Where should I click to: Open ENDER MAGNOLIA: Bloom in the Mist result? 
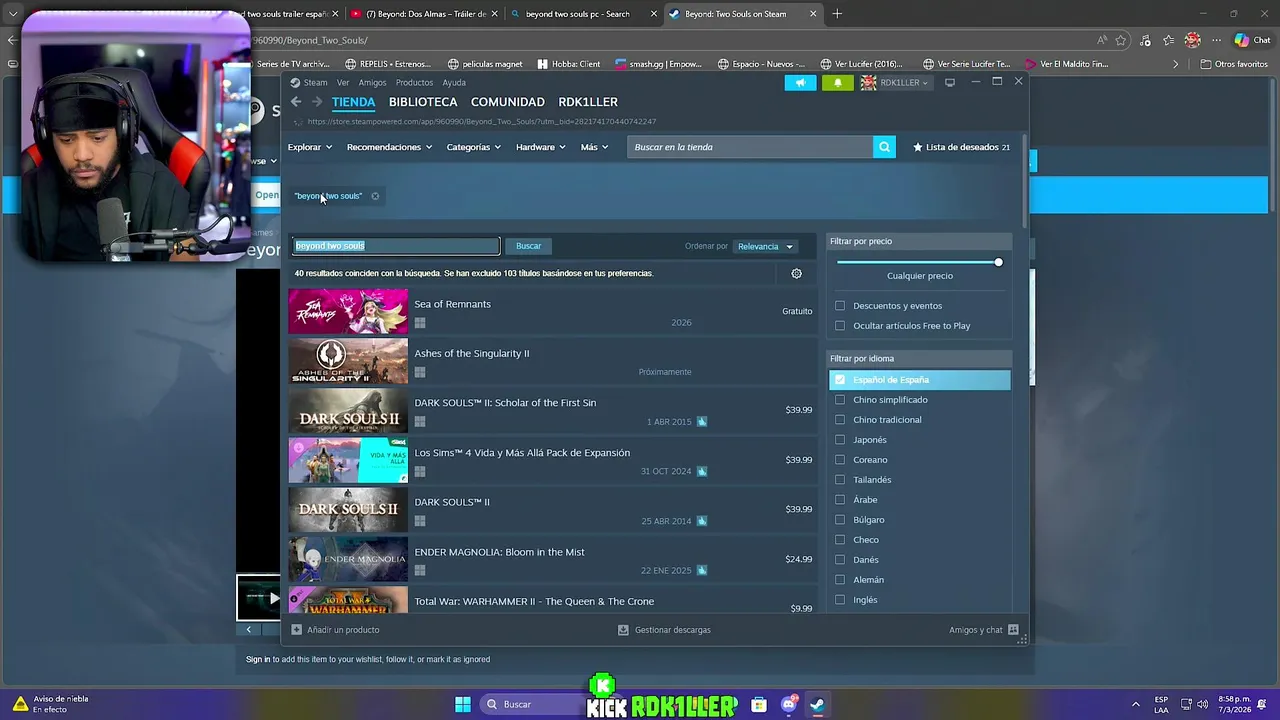[552, 559]
